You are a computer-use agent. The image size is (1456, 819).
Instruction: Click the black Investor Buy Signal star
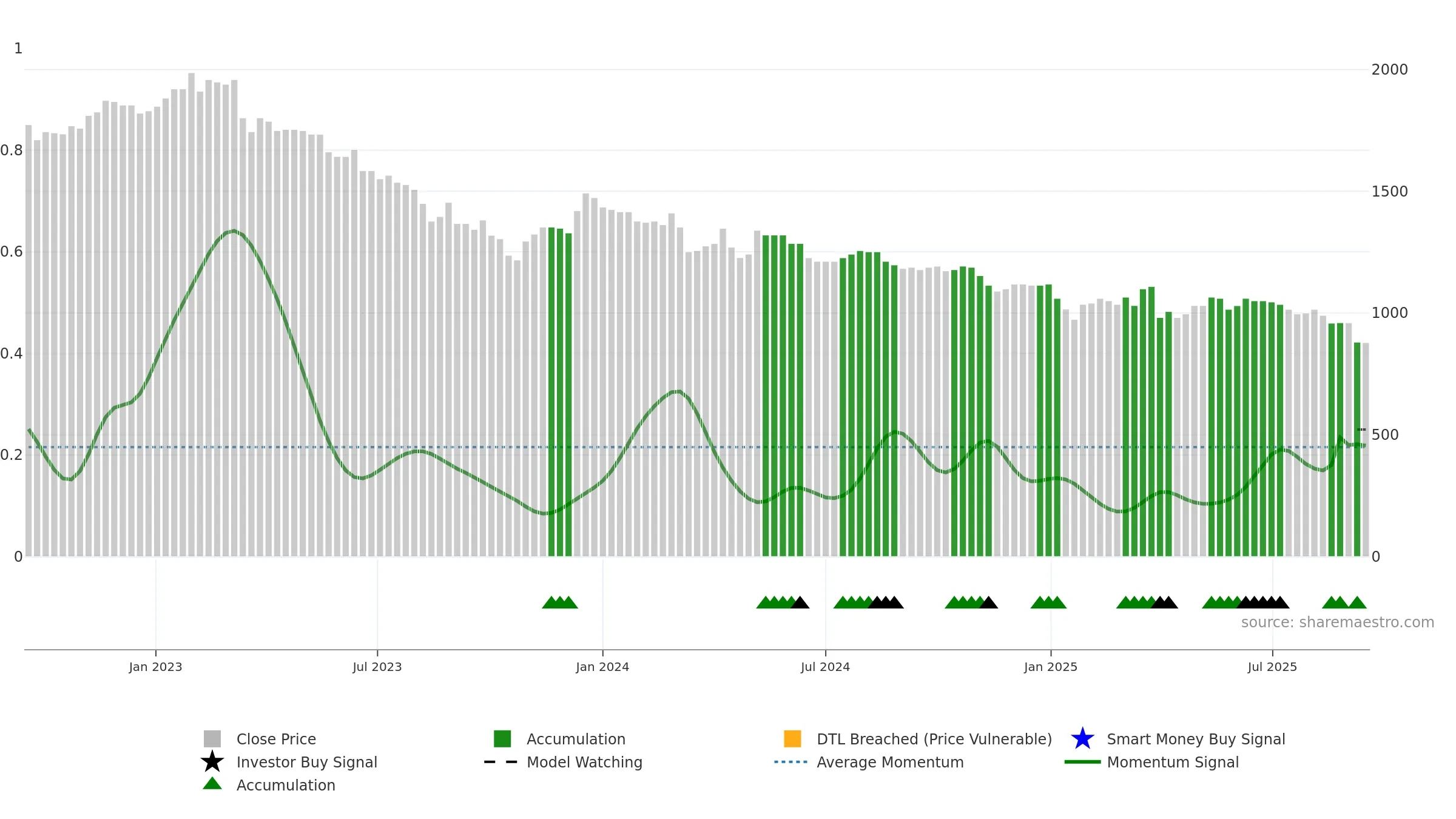coord(212,761)
